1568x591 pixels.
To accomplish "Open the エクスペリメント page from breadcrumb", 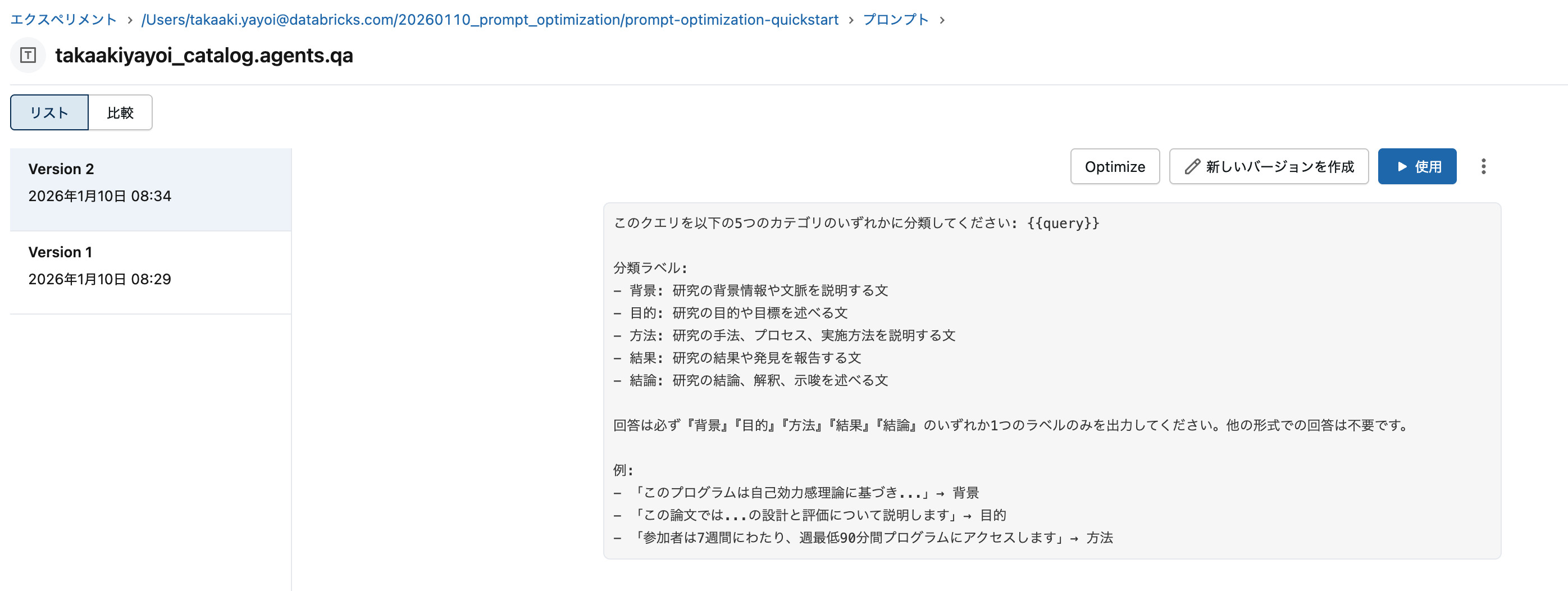I will tap(62, 20).
